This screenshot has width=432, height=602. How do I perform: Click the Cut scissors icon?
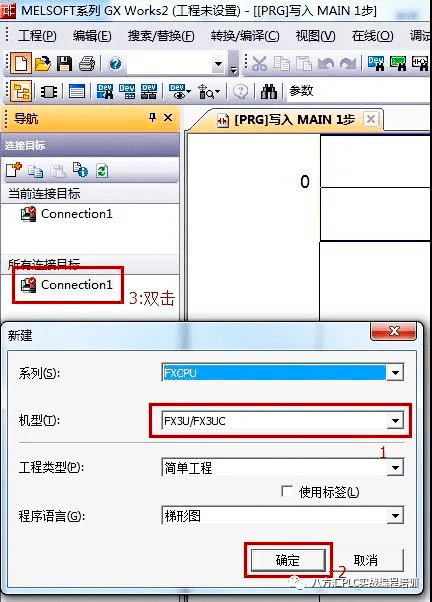coord(260,64)
